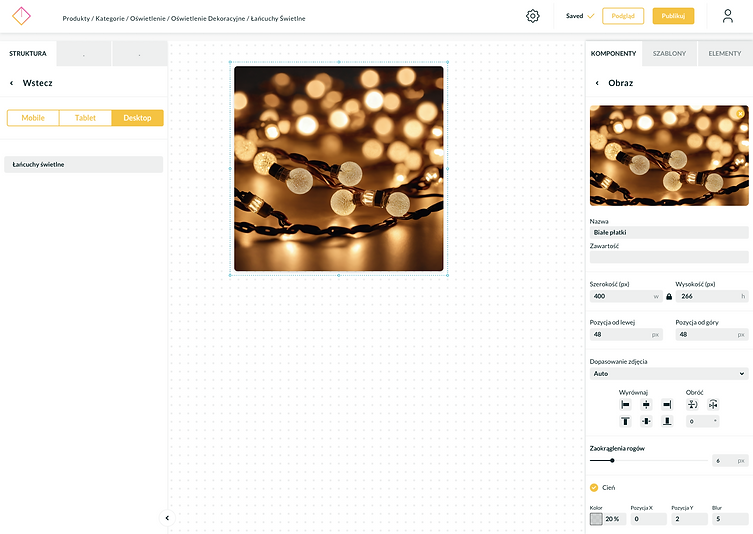Align image to right edge
The width and height of the screenshot is (753, 534).
[x=667, y=404]
